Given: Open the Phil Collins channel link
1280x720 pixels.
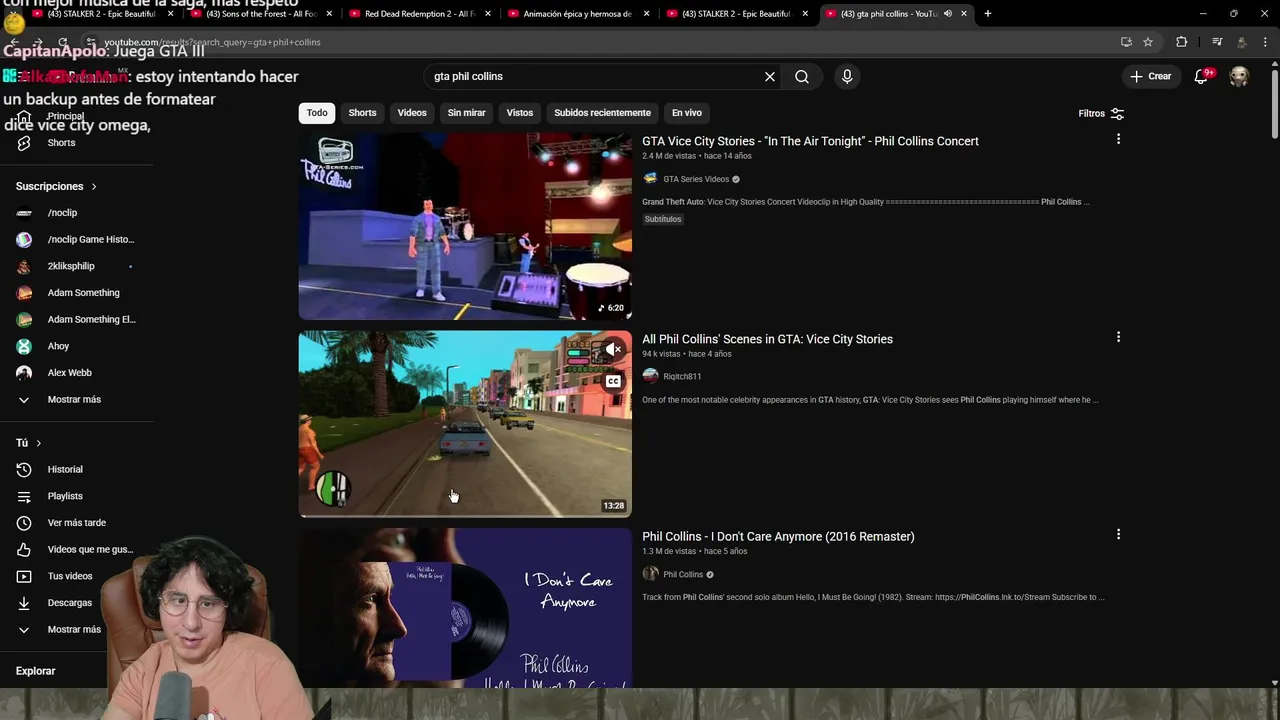Looking at the screenshot, I should 683,575.
